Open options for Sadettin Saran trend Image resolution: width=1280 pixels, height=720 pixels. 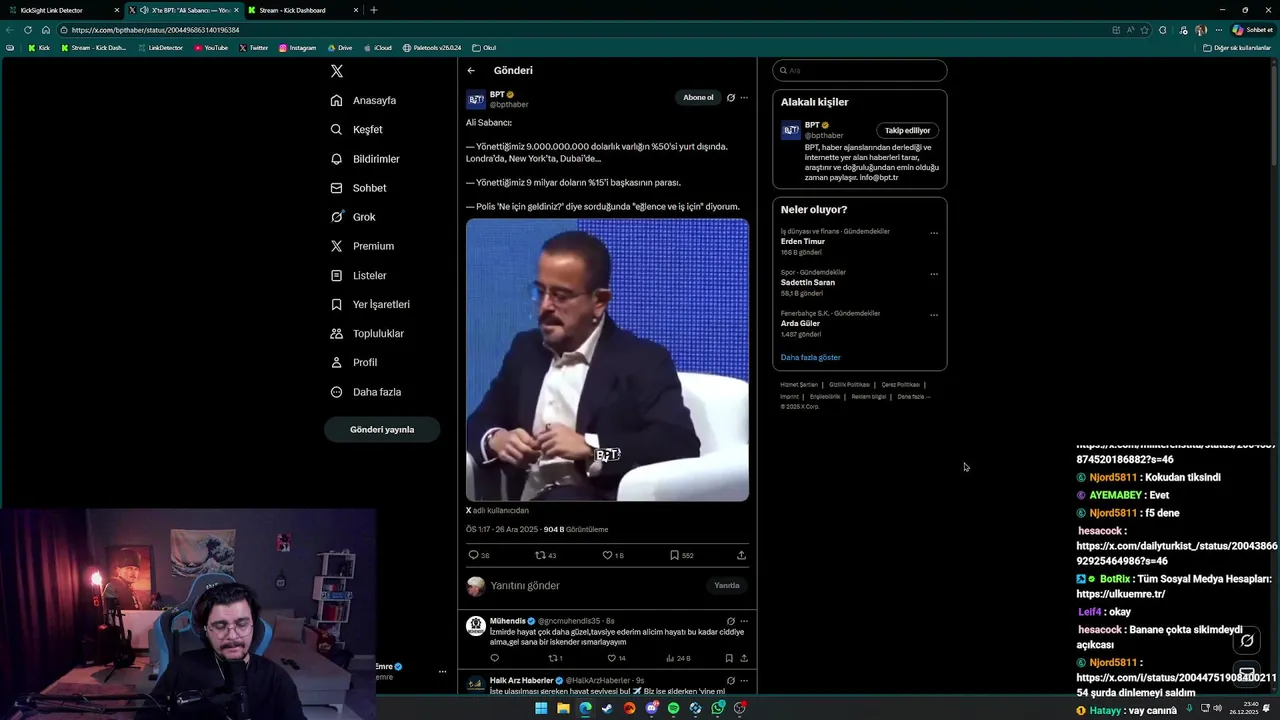pyautogui.click(x=934, y=274)
